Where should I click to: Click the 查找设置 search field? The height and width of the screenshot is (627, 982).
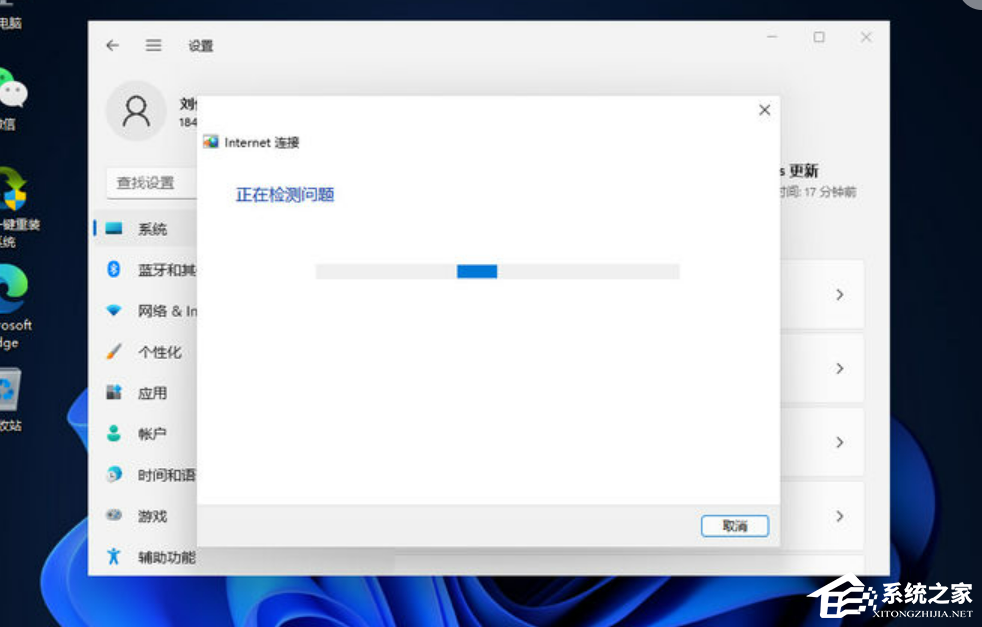point(150,182)
